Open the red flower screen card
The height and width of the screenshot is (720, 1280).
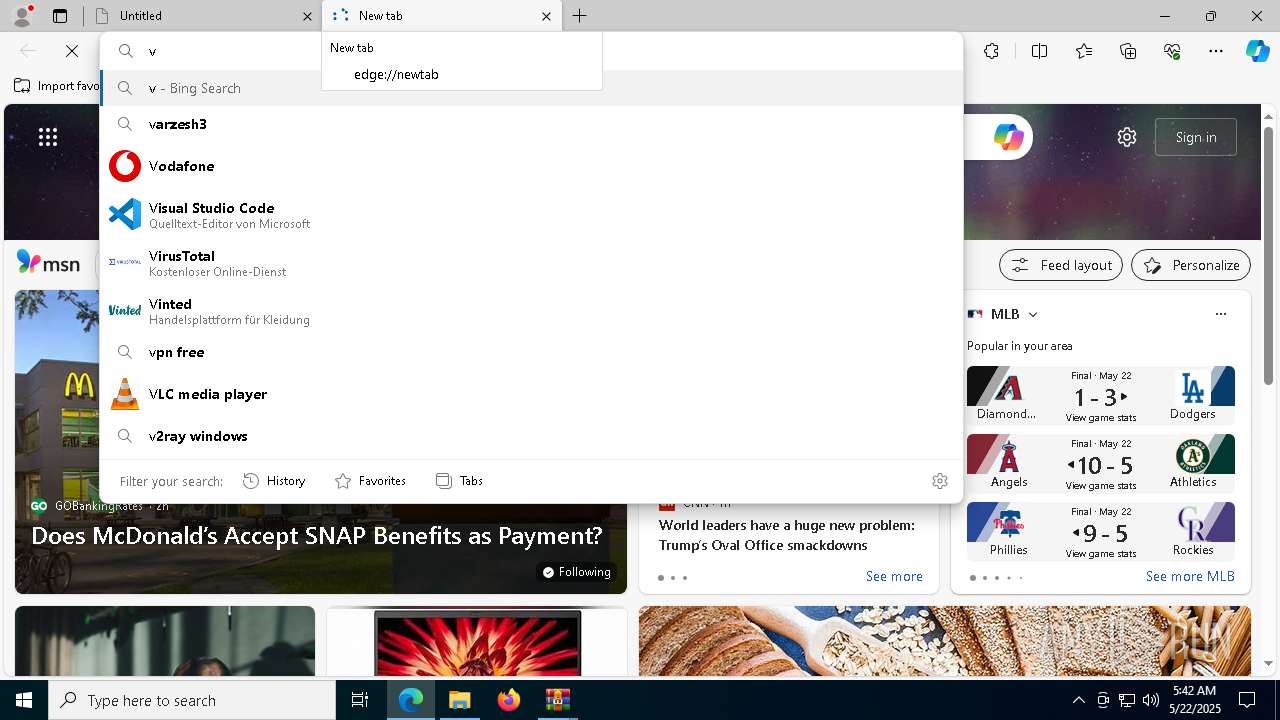point(477,641)
